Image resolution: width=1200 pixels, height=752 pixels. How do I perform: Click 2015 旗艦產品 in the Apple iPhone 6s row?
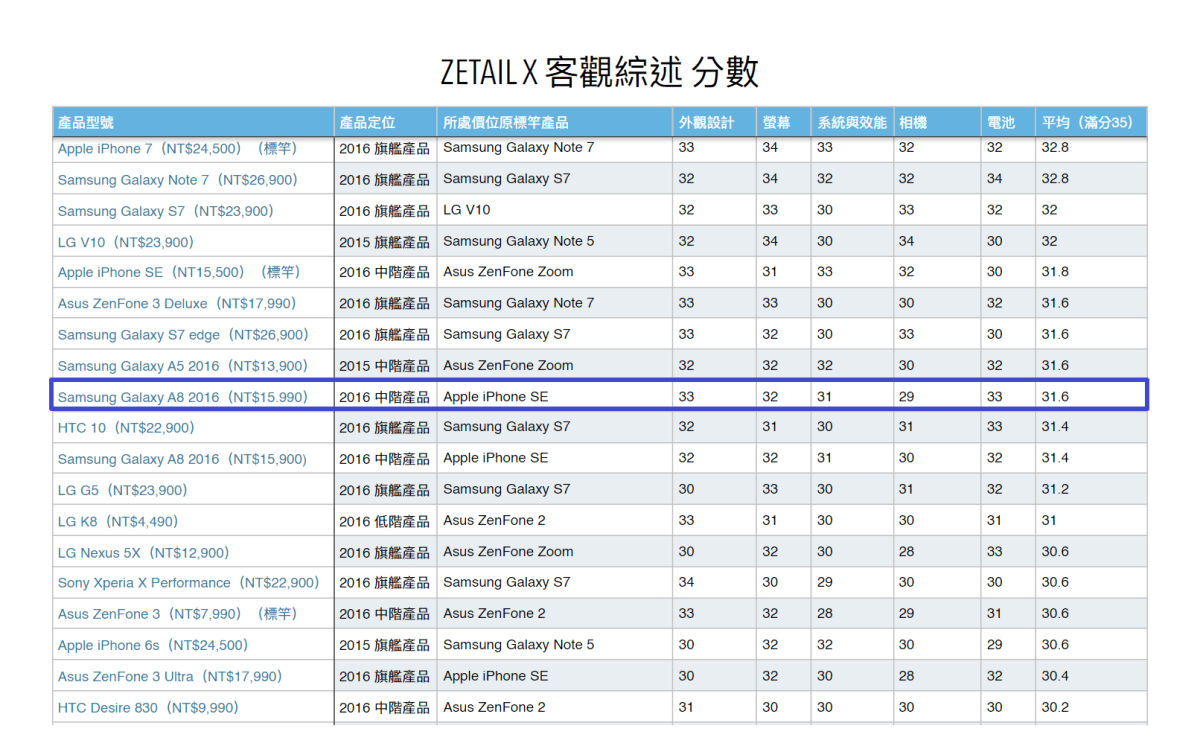click(384, 645)
